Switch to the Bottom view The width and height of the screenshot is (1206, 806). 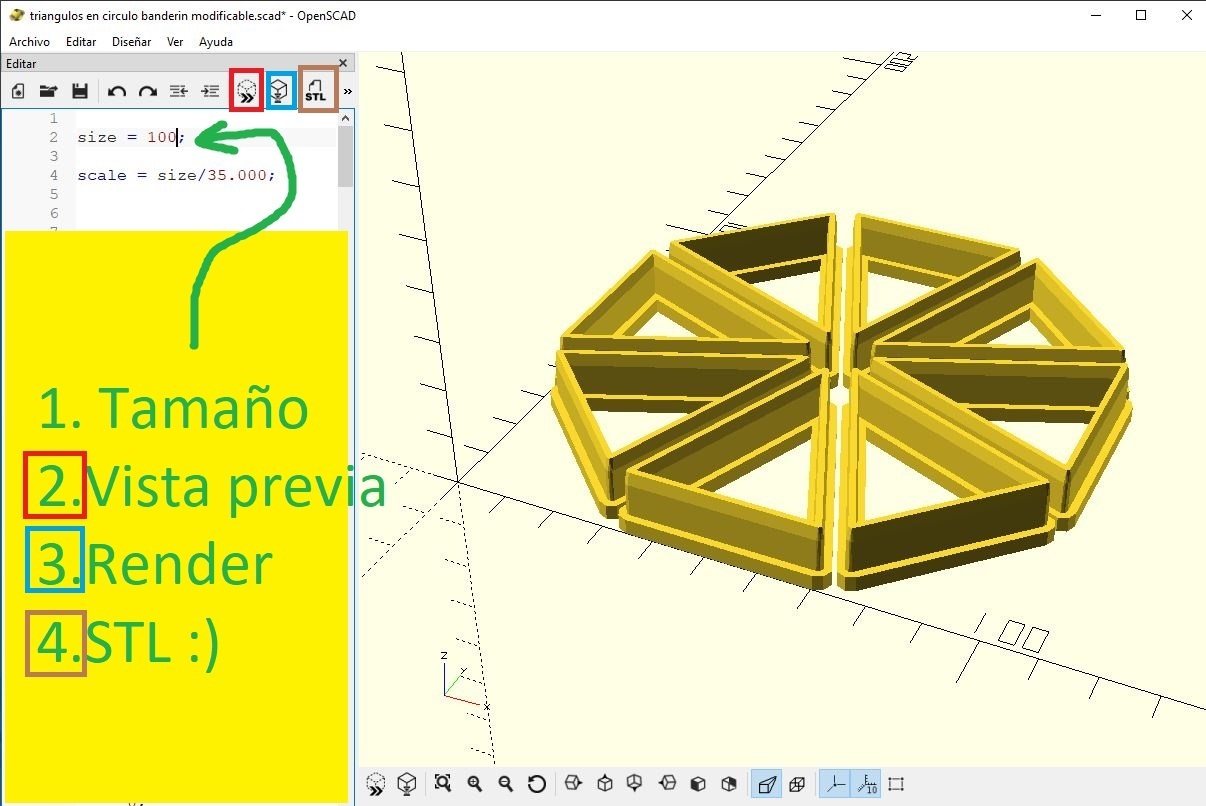click(635, 784)
